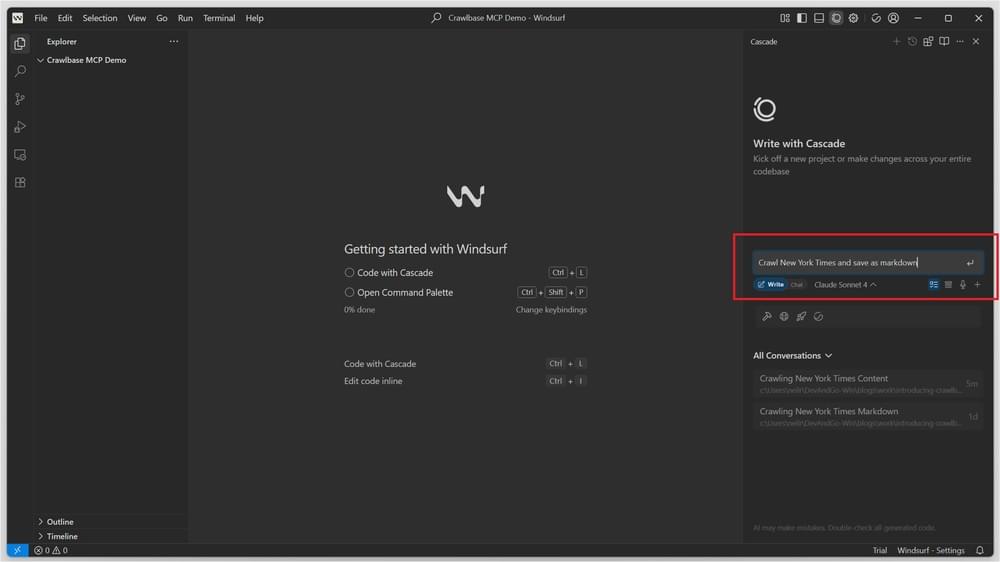Start voice input with microphone icon
1000x562 pixels.
[963, 285]
